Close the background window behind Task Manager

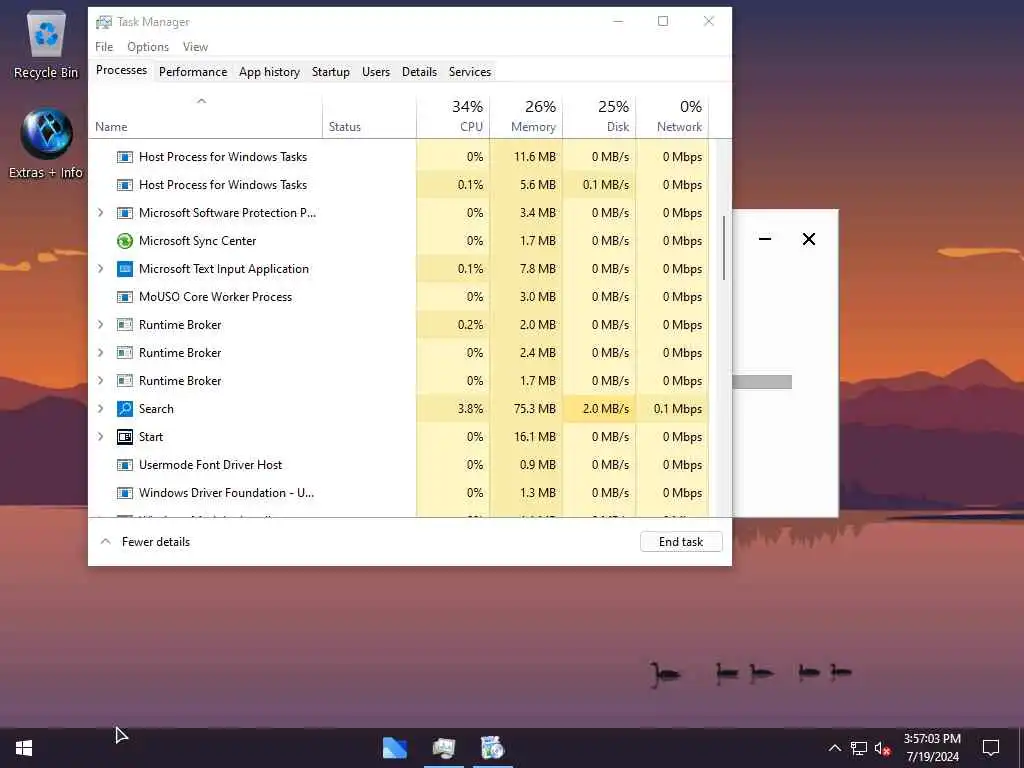808,239
